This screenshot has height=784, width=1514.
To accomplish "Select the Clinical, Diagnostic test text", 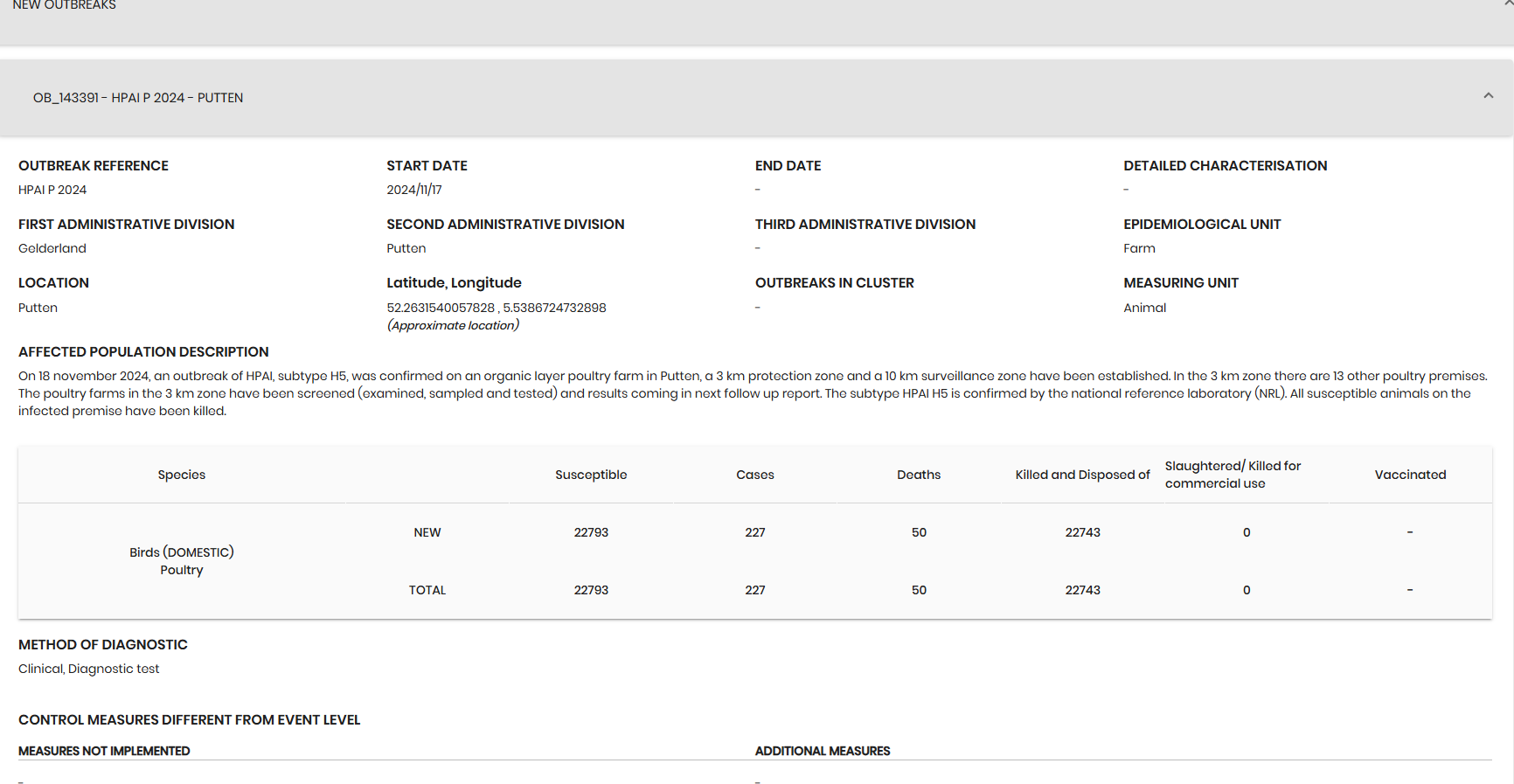I will click(88, 669).
